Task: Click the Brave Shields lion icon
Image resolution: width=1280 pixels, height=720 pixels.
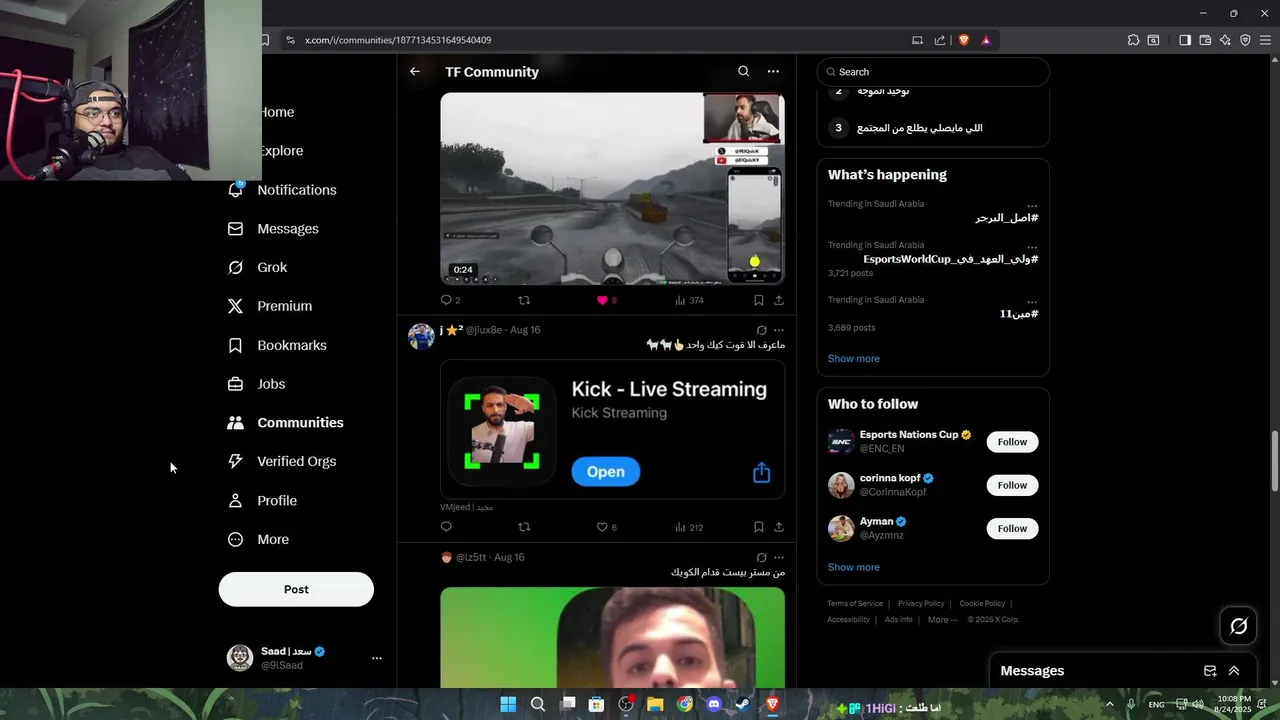Action: 964,40
